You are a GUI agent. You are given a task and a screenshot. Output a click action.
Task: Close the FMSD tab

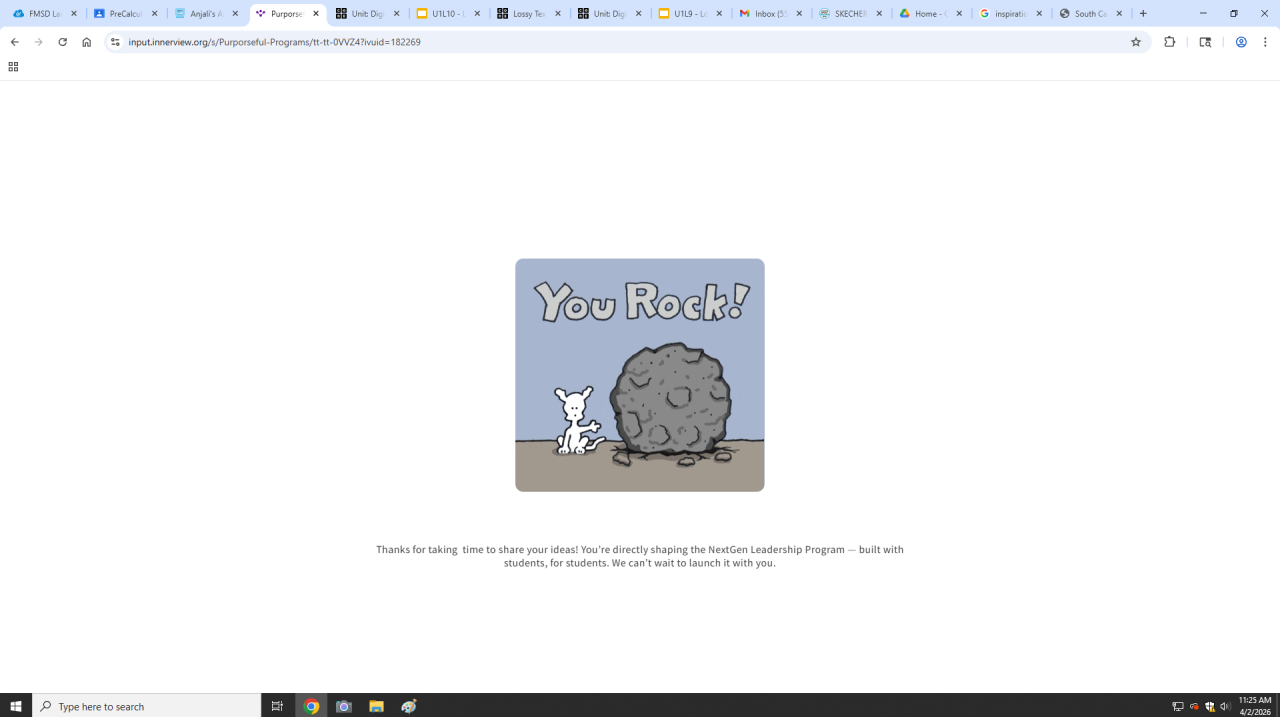click(74, 14)
